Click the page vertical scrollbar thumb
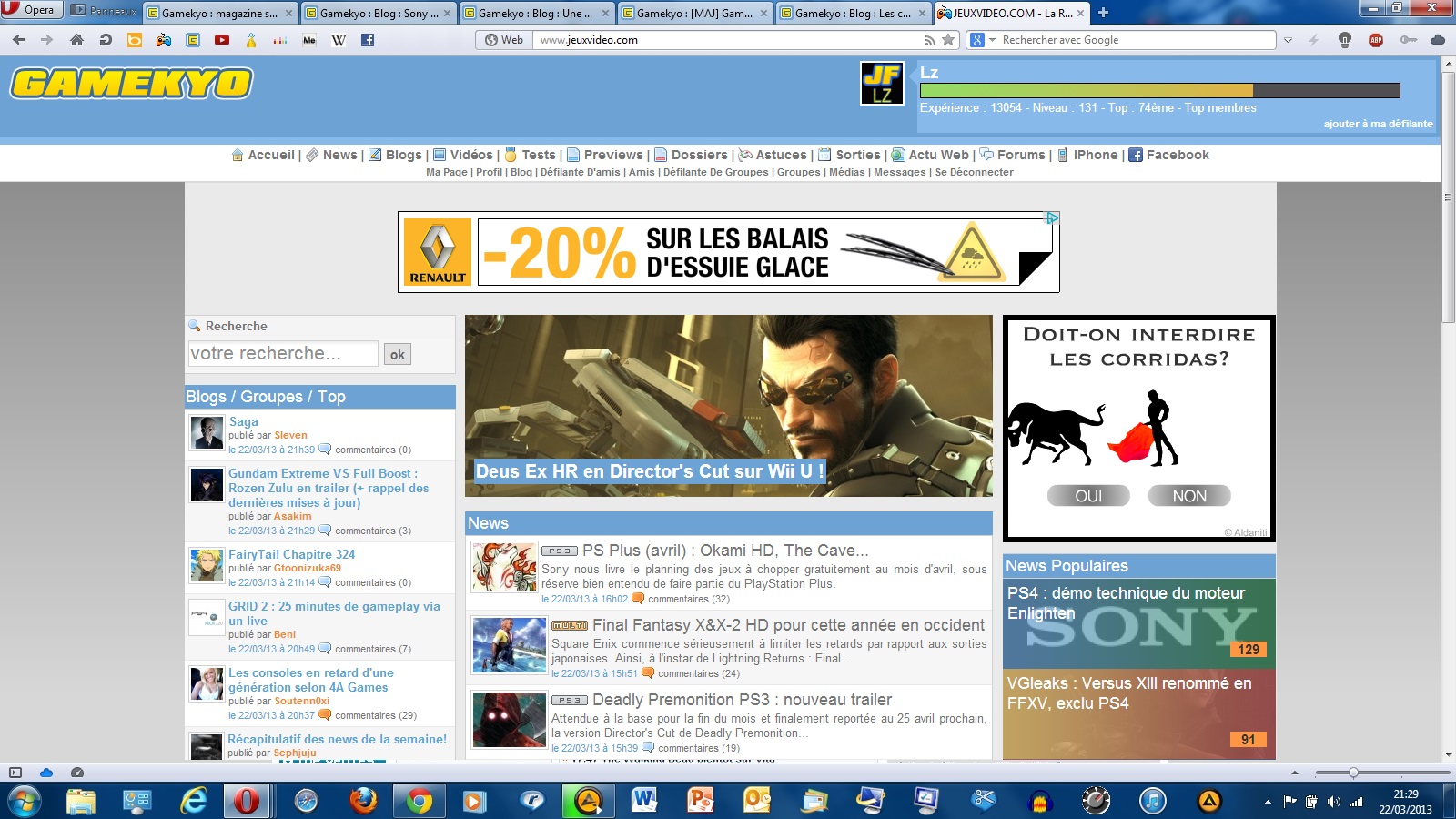This screenshot has height=819, width=1456. (1448, 197)
